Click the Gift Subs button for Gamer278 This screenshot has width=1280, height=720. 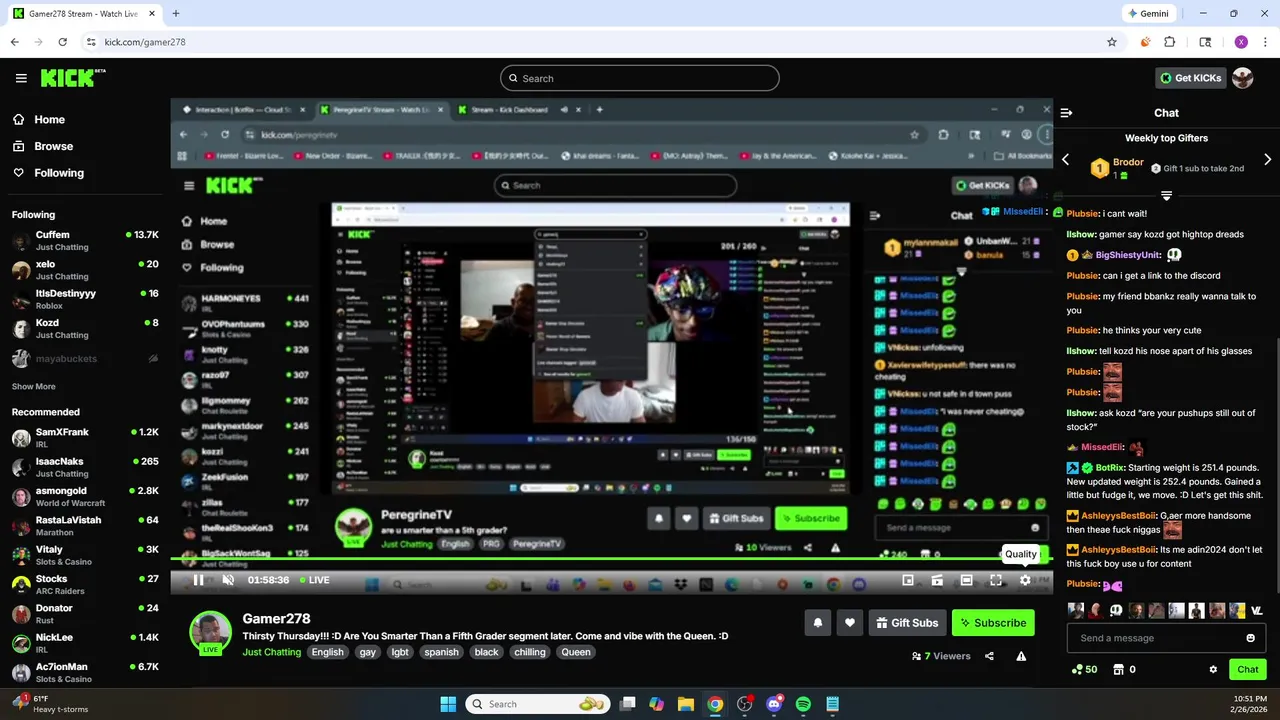point(908,623)
